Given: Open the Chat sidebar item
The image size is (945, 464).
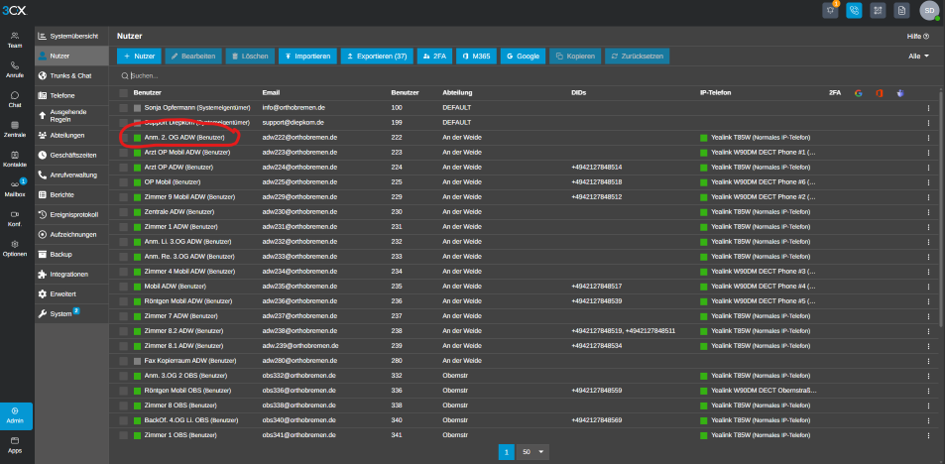Looking at the screenshot, I should coord(15,99).
